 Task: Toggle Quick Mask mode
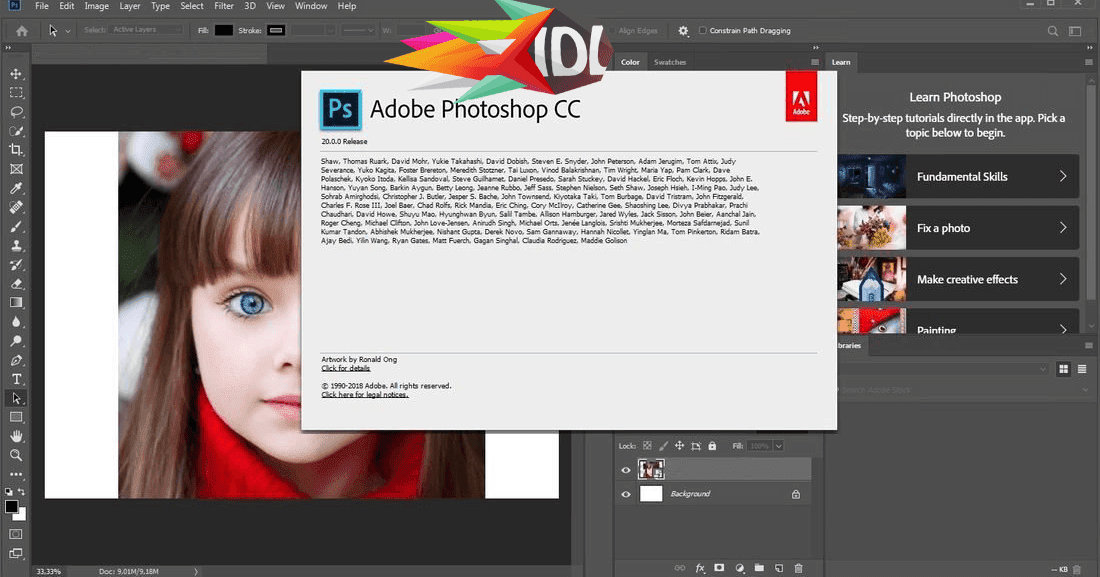pyautogui.click(x=15, y=534)
